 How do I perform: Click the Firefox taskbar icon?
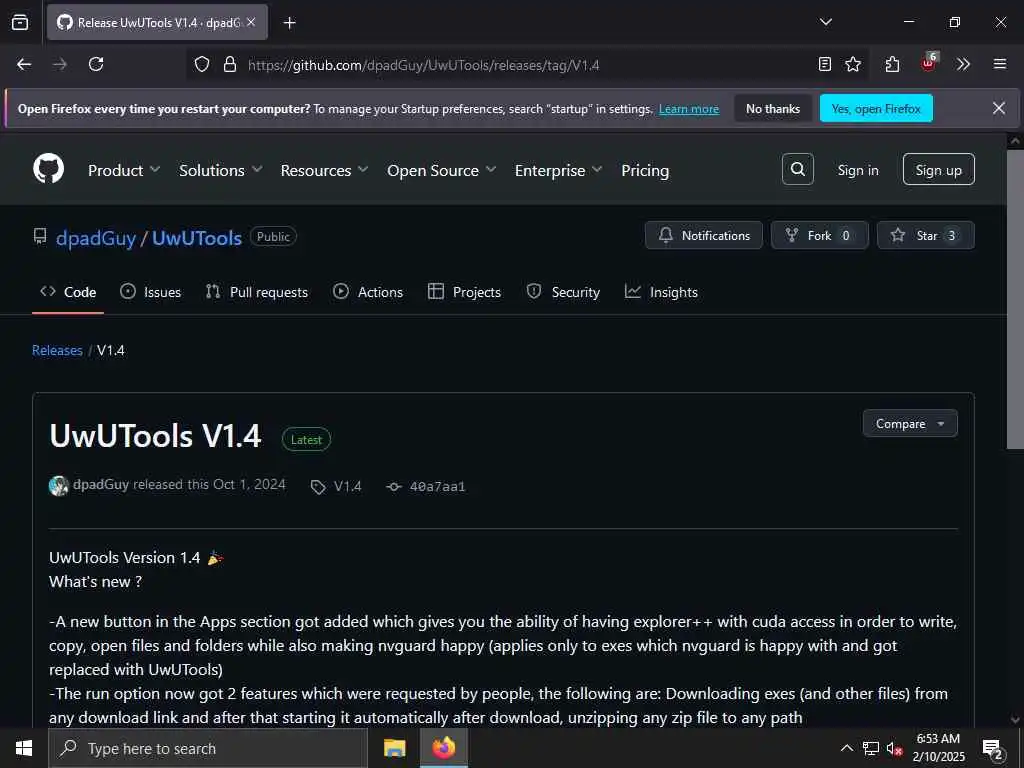pos(443,748)
